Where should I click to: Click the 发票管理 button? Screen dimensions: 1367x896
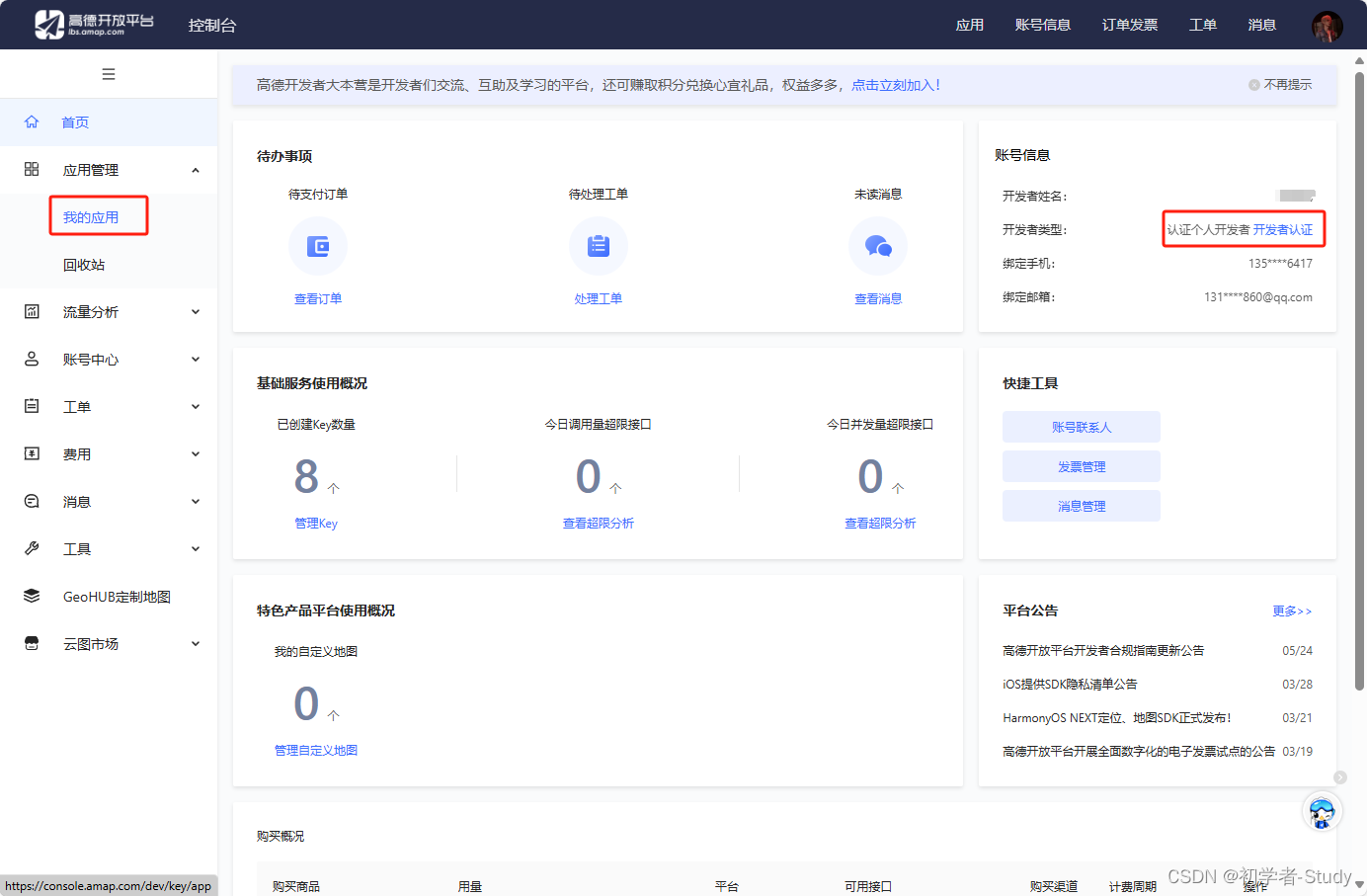[1082, 466]
